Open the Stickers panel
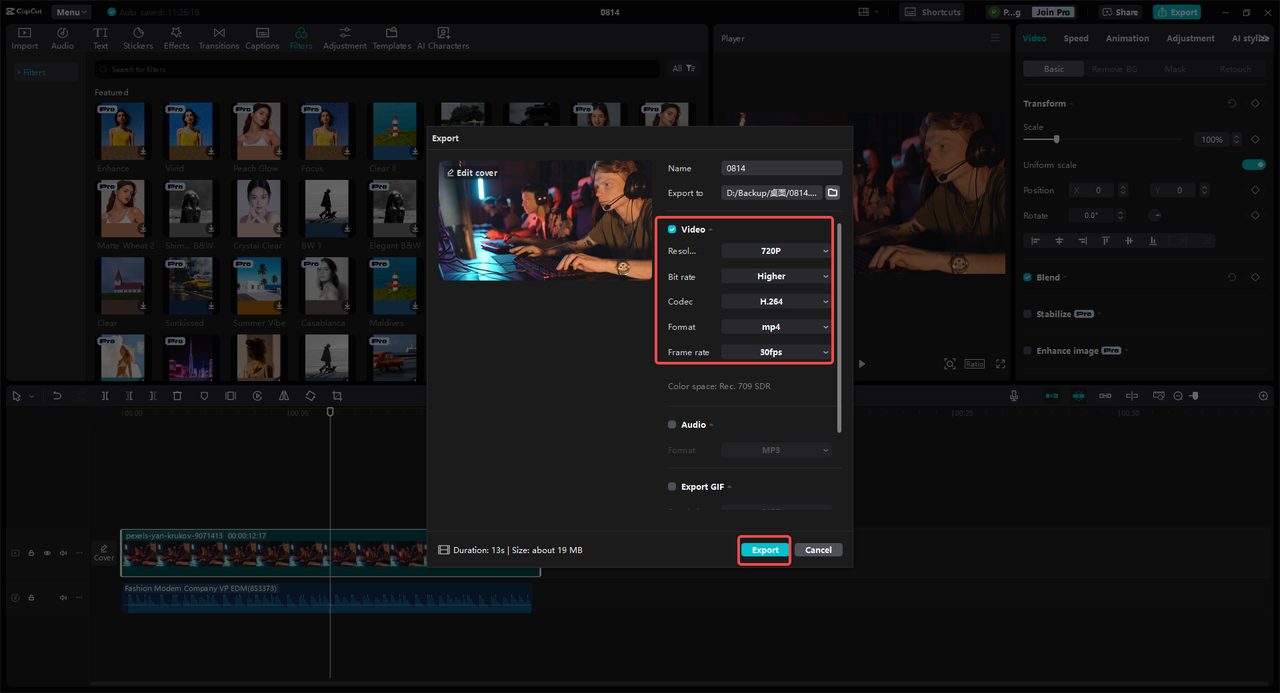The width and height of the screenshot is (1280, 693). coord(138,39)
